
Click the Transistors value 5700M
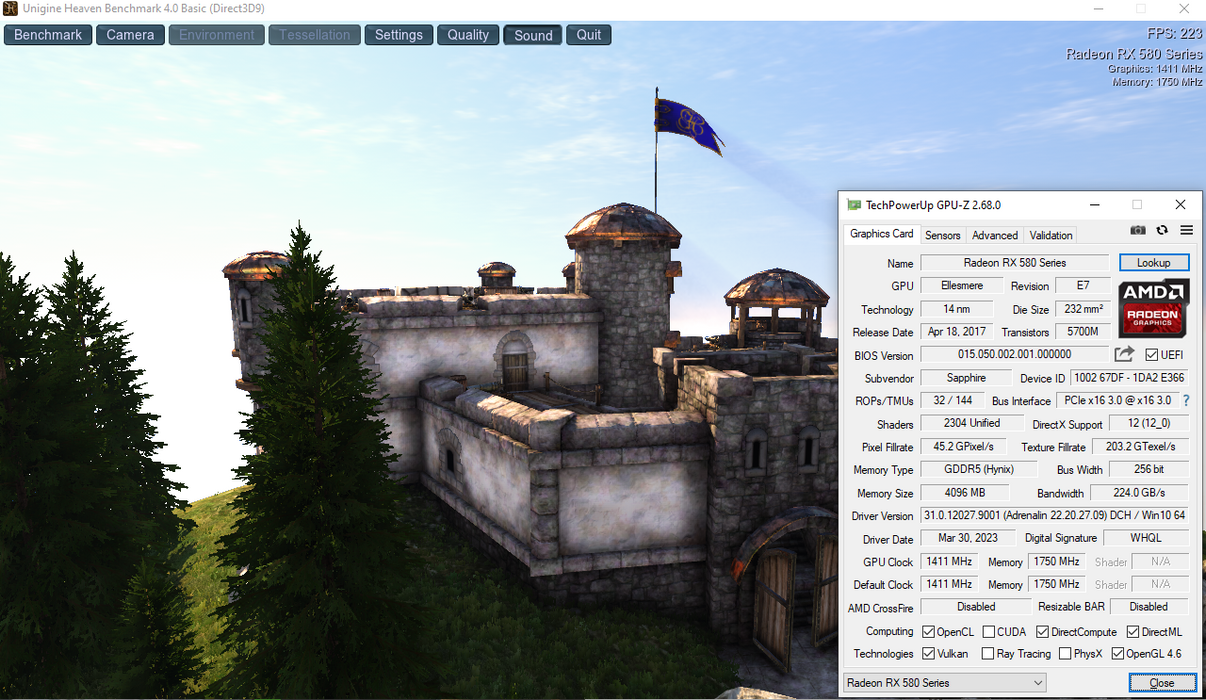click(x=1083, y=332)
